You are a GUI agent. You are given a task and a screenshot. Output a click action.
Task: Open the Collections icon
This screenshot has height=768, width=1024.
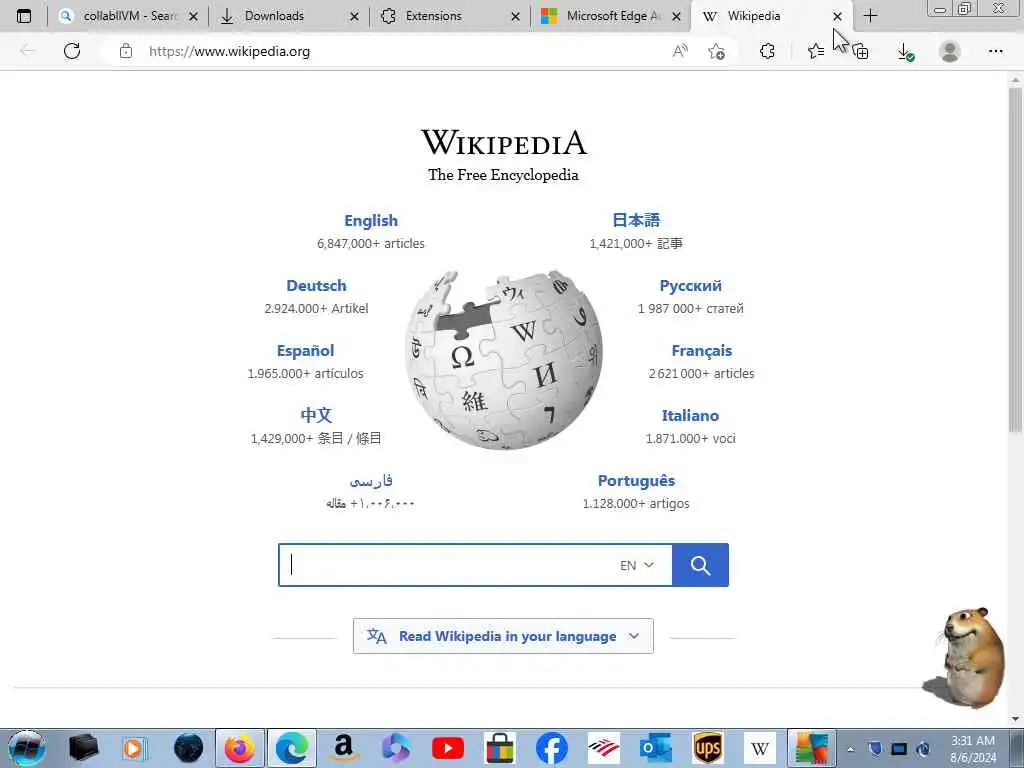[x=861, y=51]
